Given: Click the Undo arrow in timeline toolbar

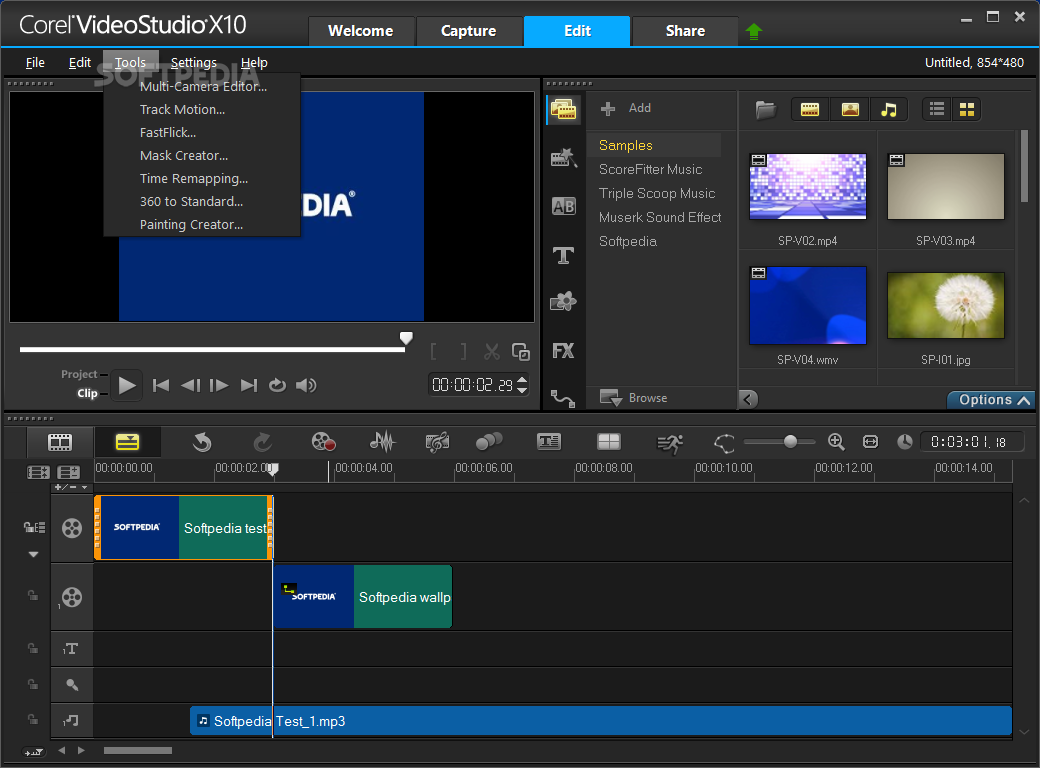Looking at the screenshot, I should pos(202,442).
